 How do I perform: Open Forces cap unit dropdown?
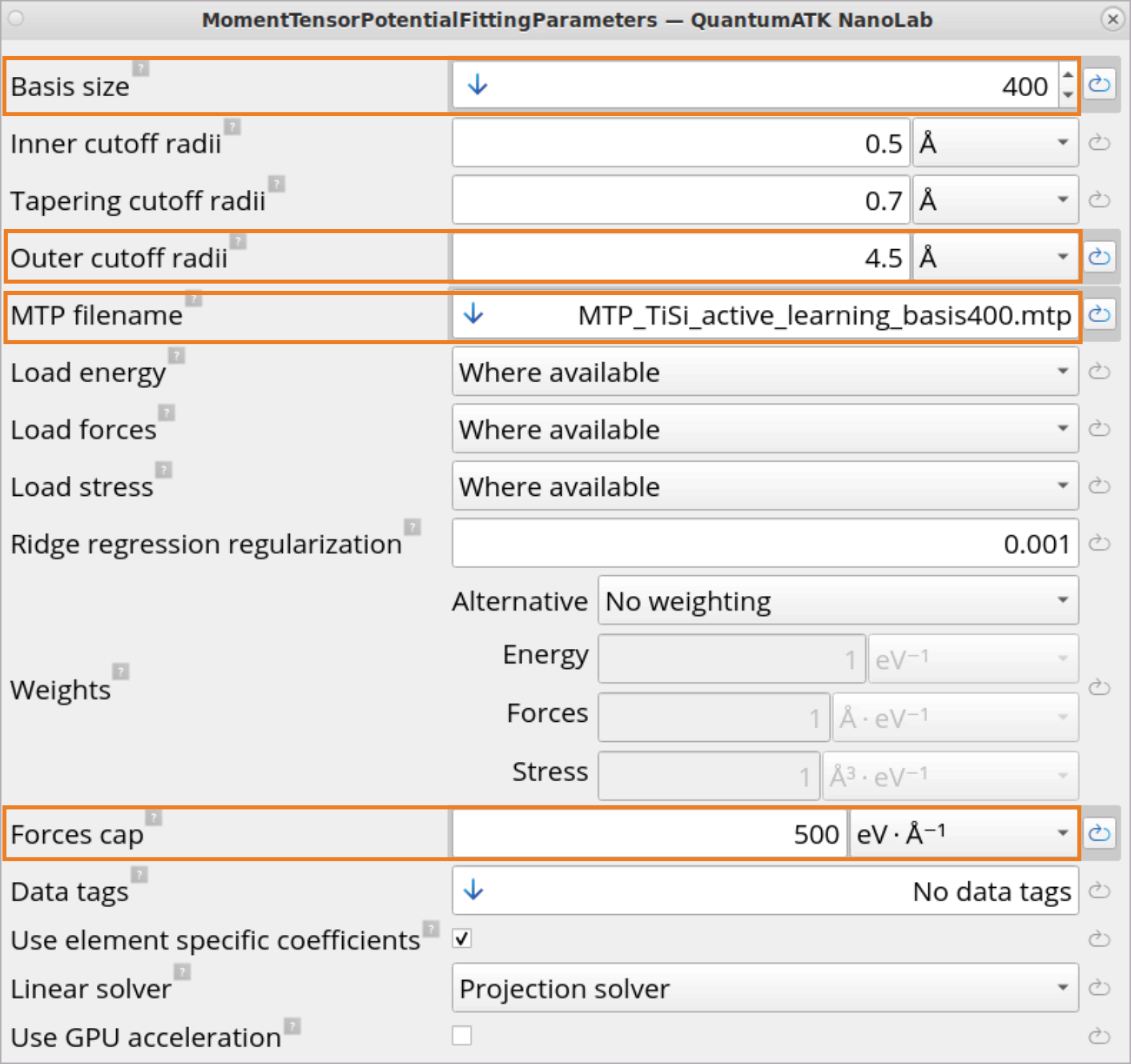964,834
